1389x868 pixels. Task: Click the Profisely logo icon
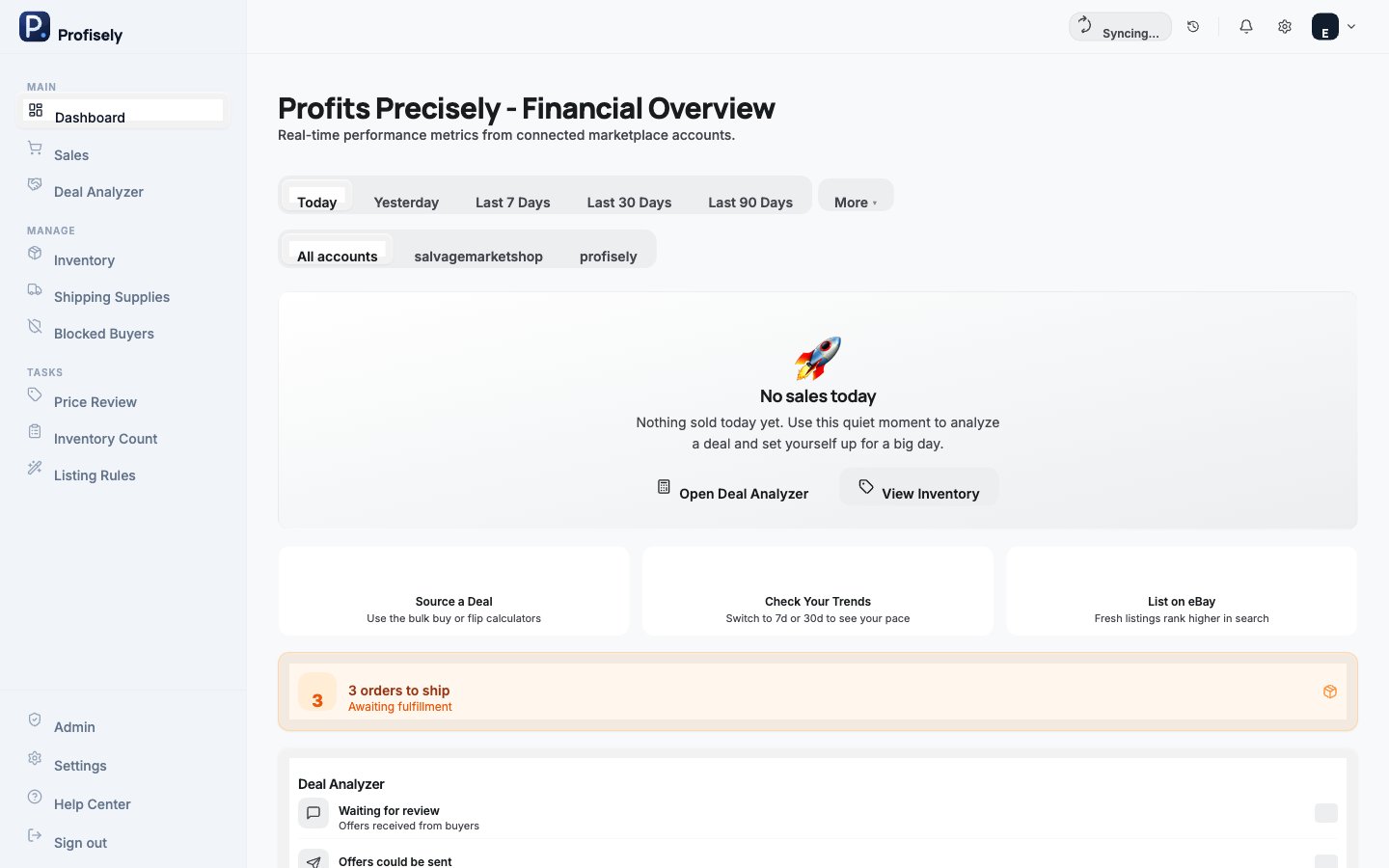click(35, 27)
